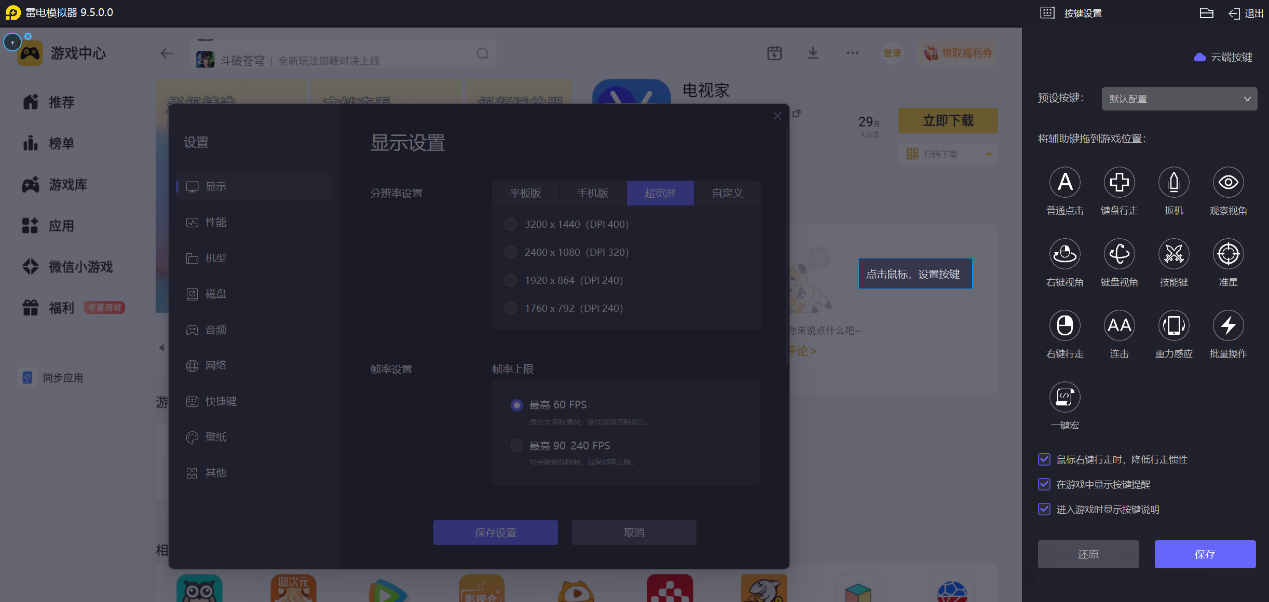This screenshot has height=602, width=1269.
Task: Select the 技能键 crossed swords icon
Action: (1173, 253)
